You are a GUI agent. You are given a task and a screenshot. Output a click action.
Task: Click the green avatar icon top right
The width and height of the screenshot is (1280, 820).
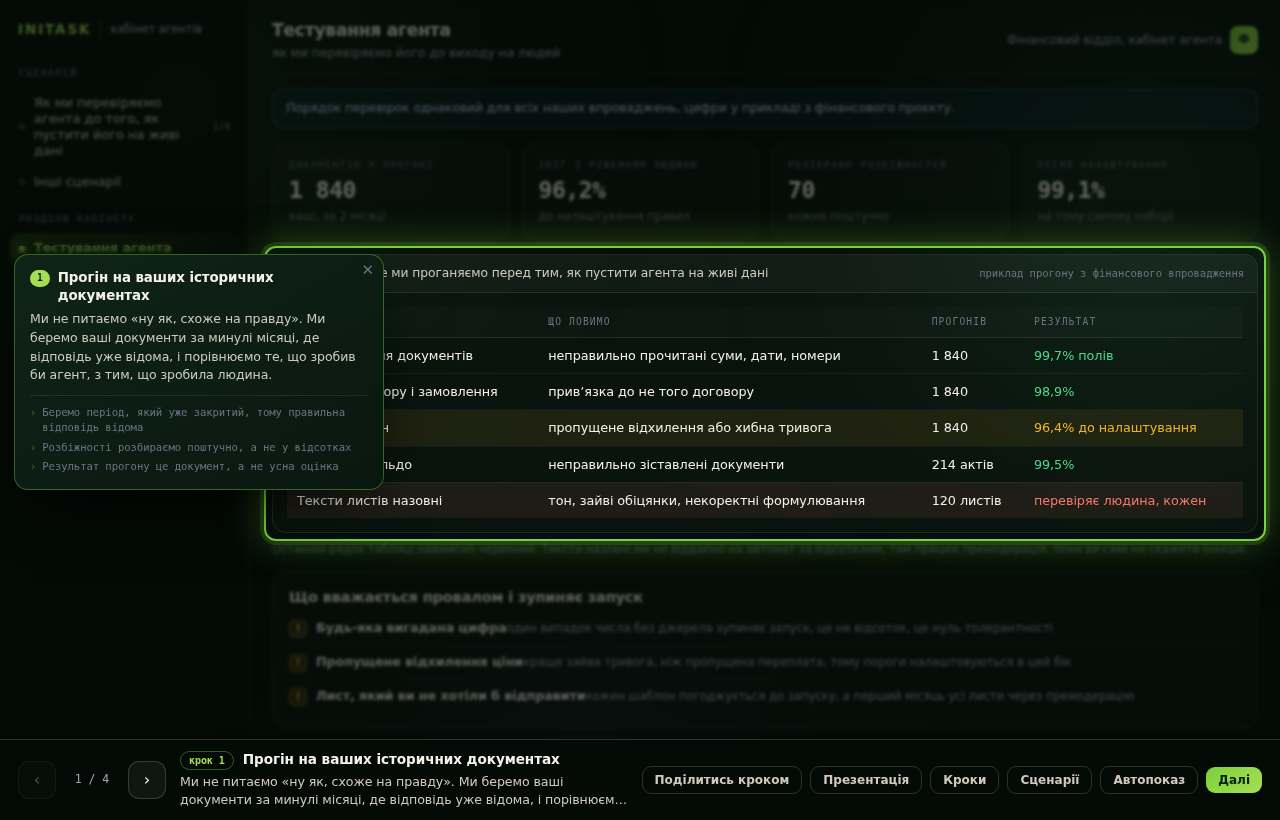tap(1244, 40)
